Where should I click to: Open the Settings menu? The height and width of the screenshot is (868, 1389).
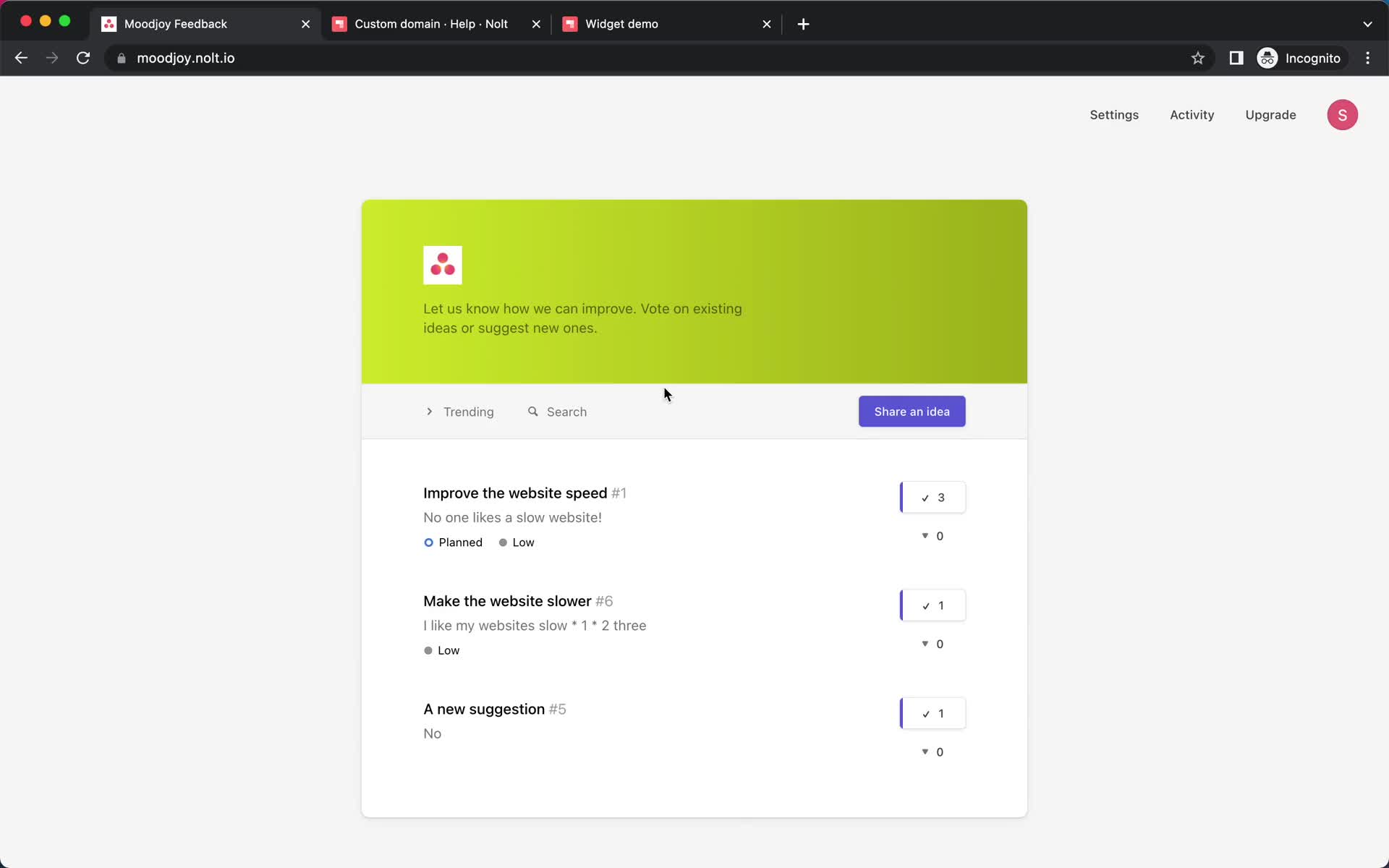tap(1114, 115)
